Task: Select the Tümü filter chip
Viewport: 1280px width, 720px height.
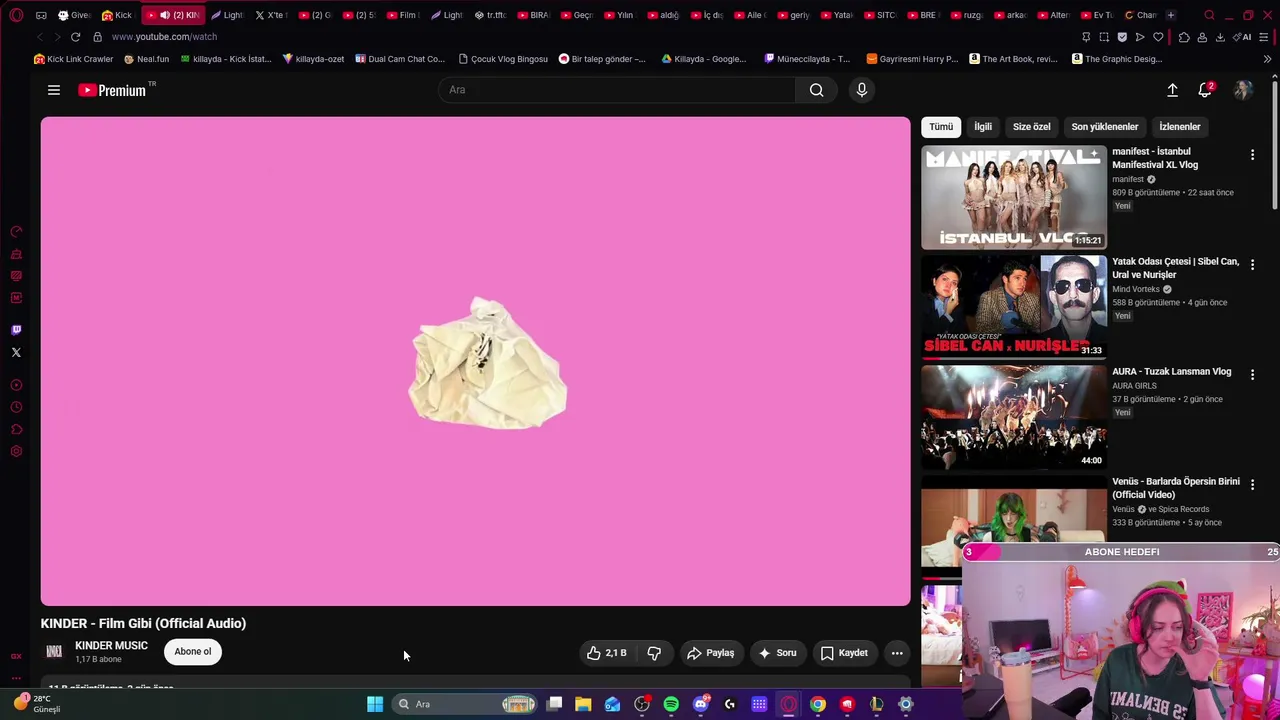Action: (941, 127)
